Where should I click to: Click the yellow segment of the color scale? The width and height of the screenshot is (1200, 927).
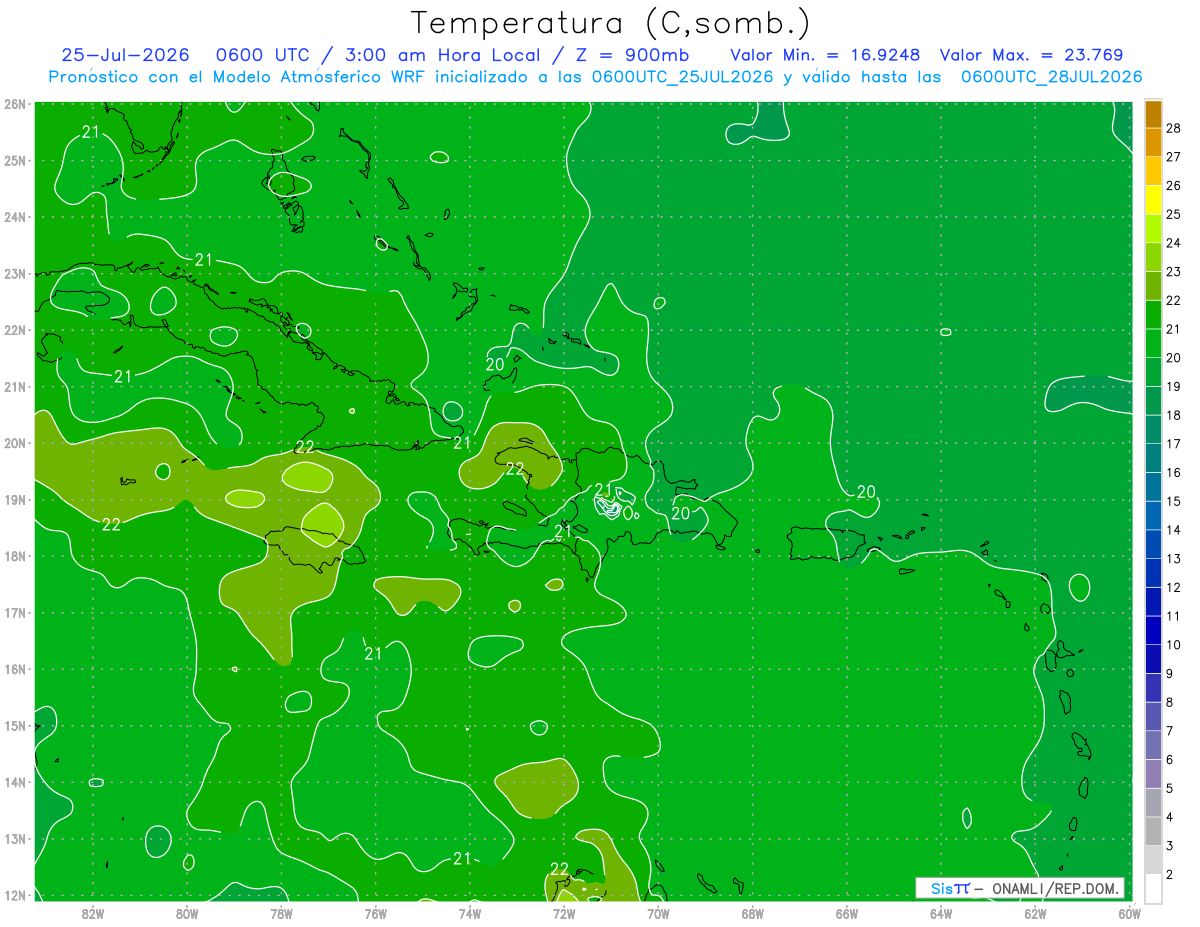[1153, 199]
